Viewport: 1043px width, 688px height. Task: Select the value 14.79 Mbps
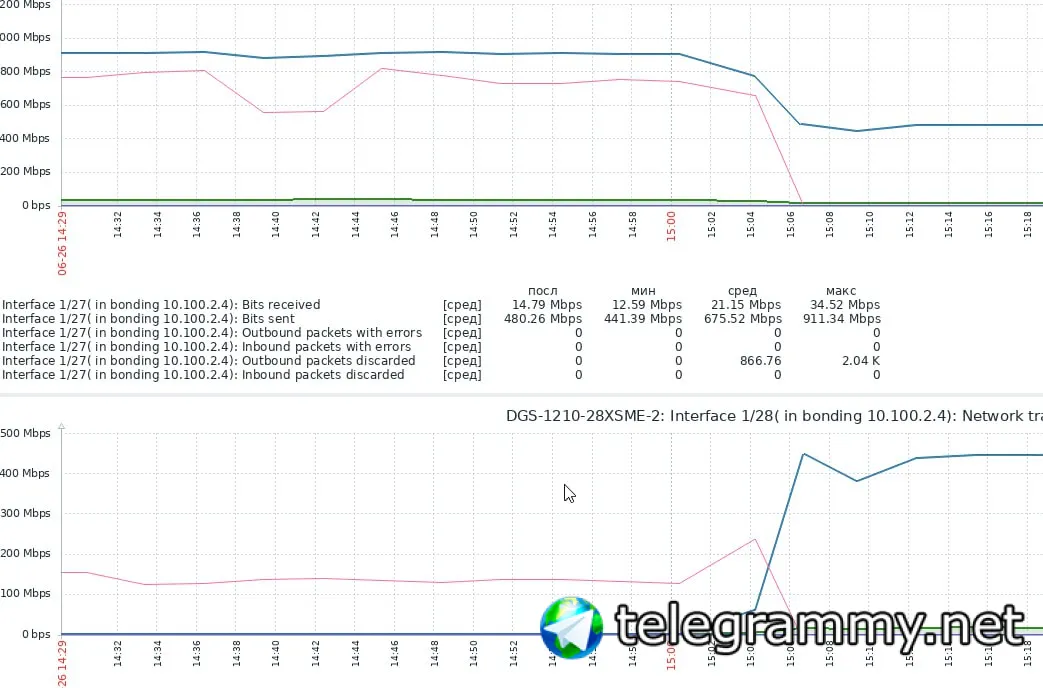pyautogui.click(x=547, y=305)
